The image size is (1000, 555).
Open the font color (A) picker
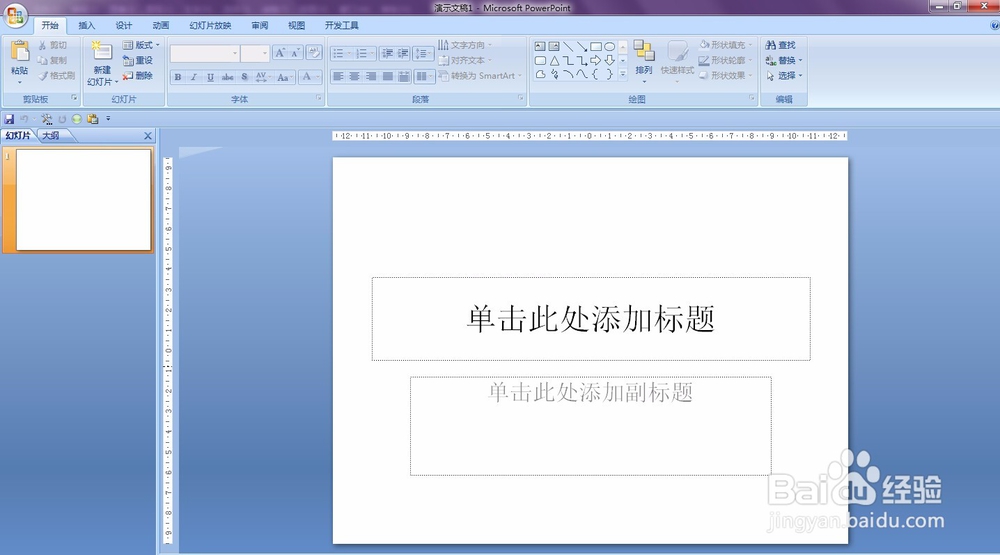tap(310, 77)
